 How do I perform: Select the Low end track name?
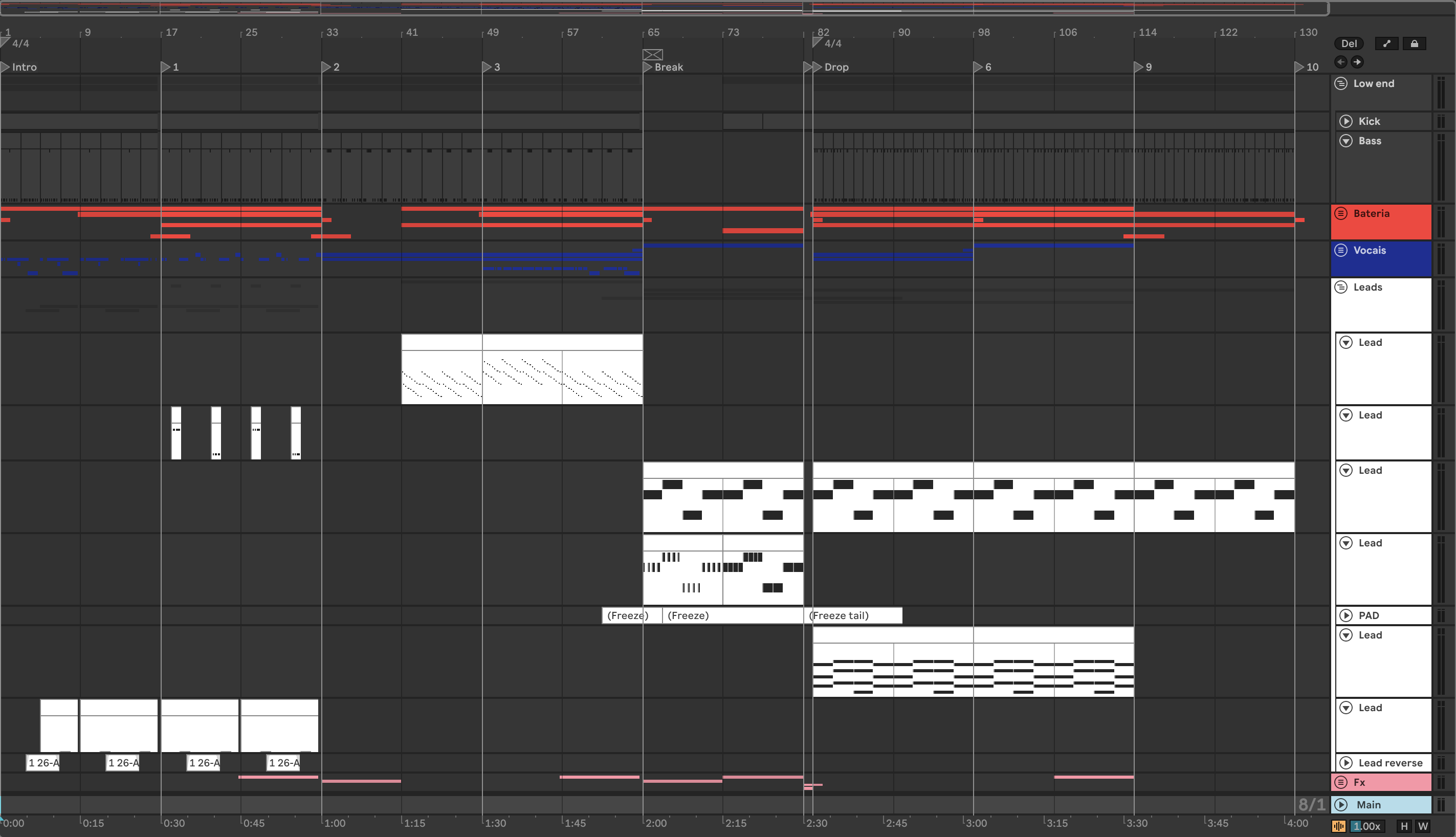click(x=1373, y=83)
